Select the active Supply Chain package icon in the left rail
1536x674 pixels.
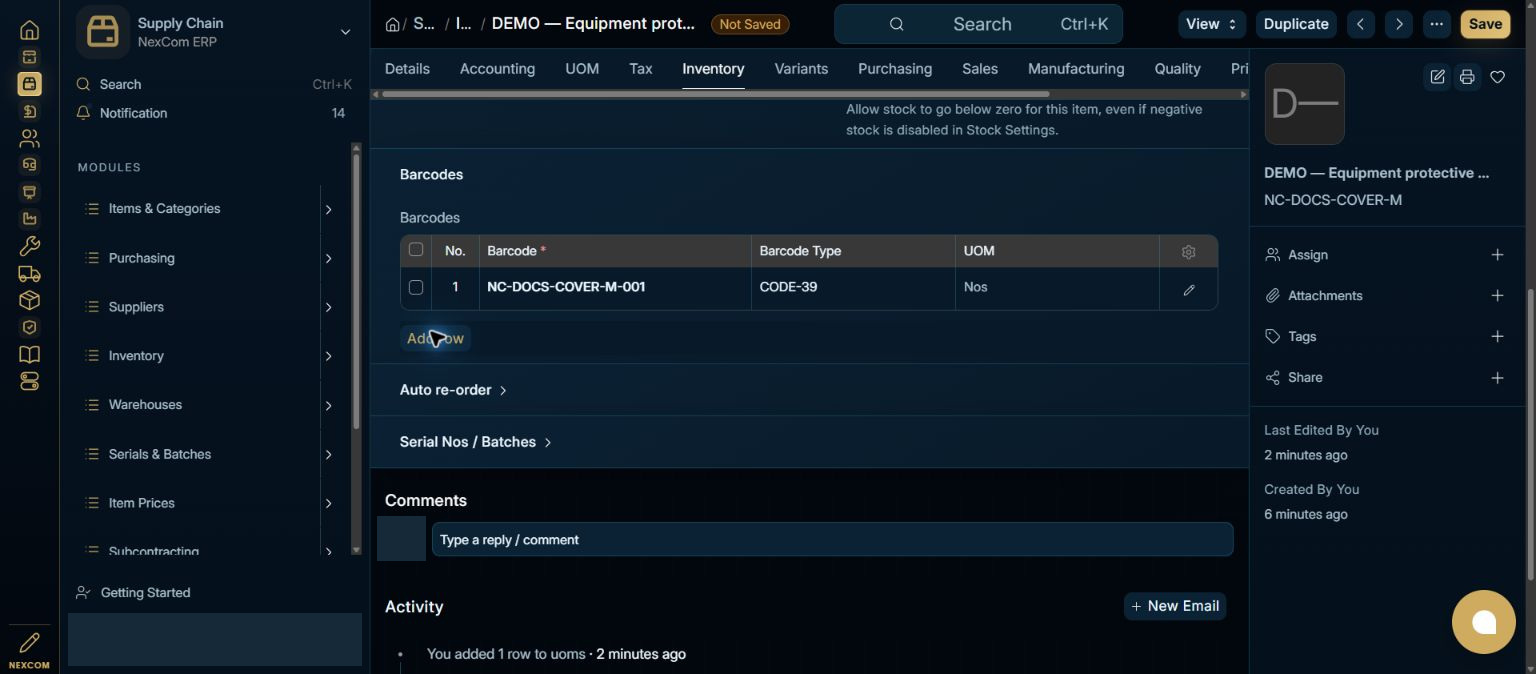[29, 84]
